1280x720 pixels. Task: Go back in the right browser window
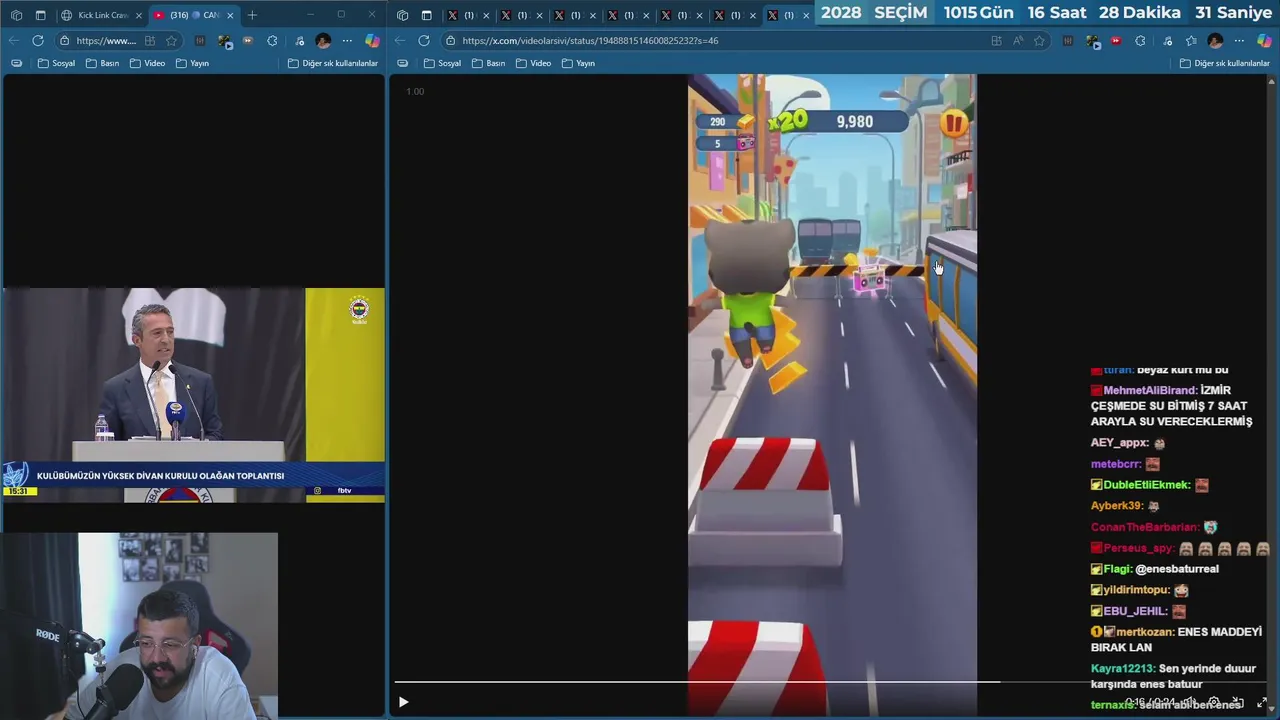pos(400,41)
